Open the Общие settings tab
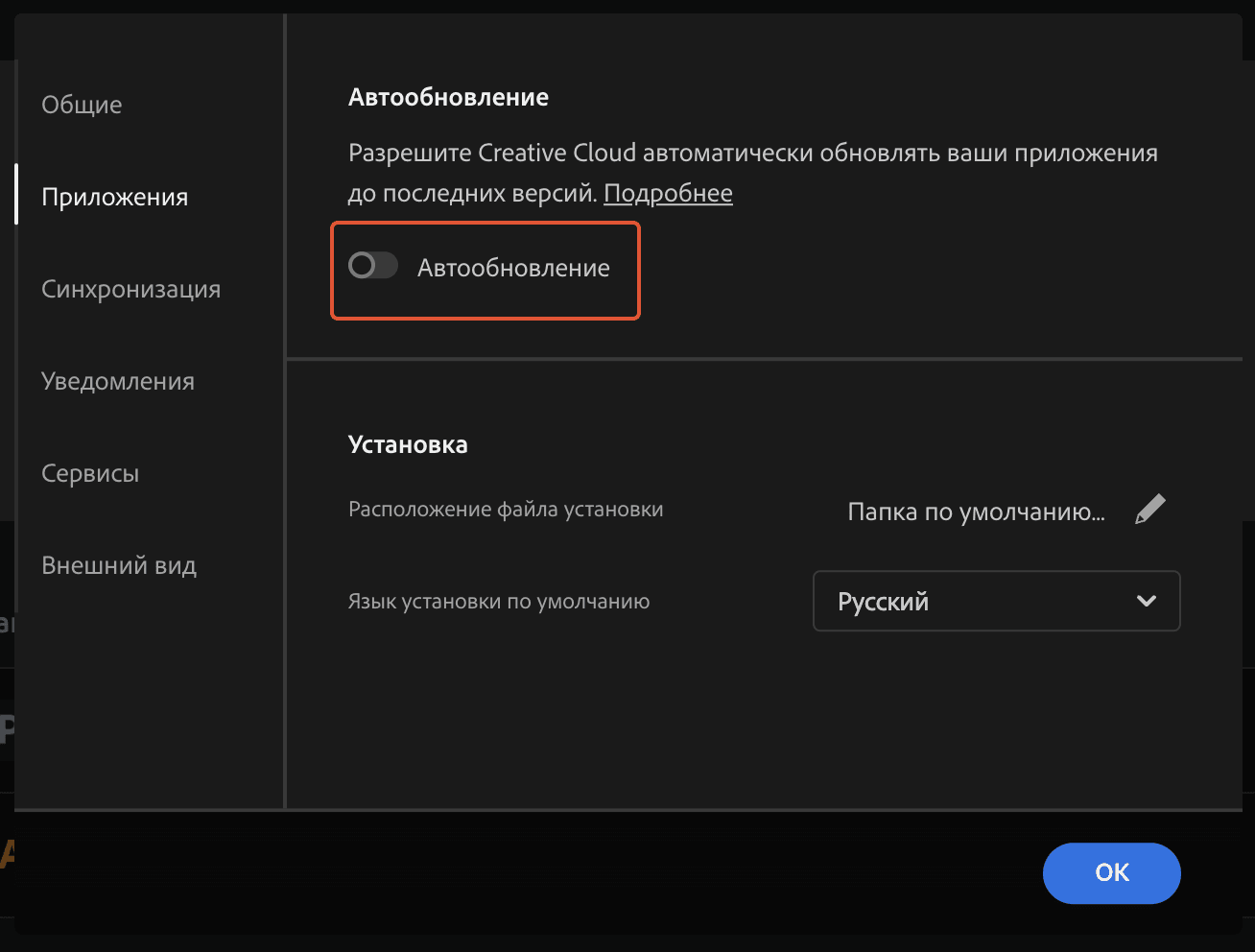 tap(82, 105)
